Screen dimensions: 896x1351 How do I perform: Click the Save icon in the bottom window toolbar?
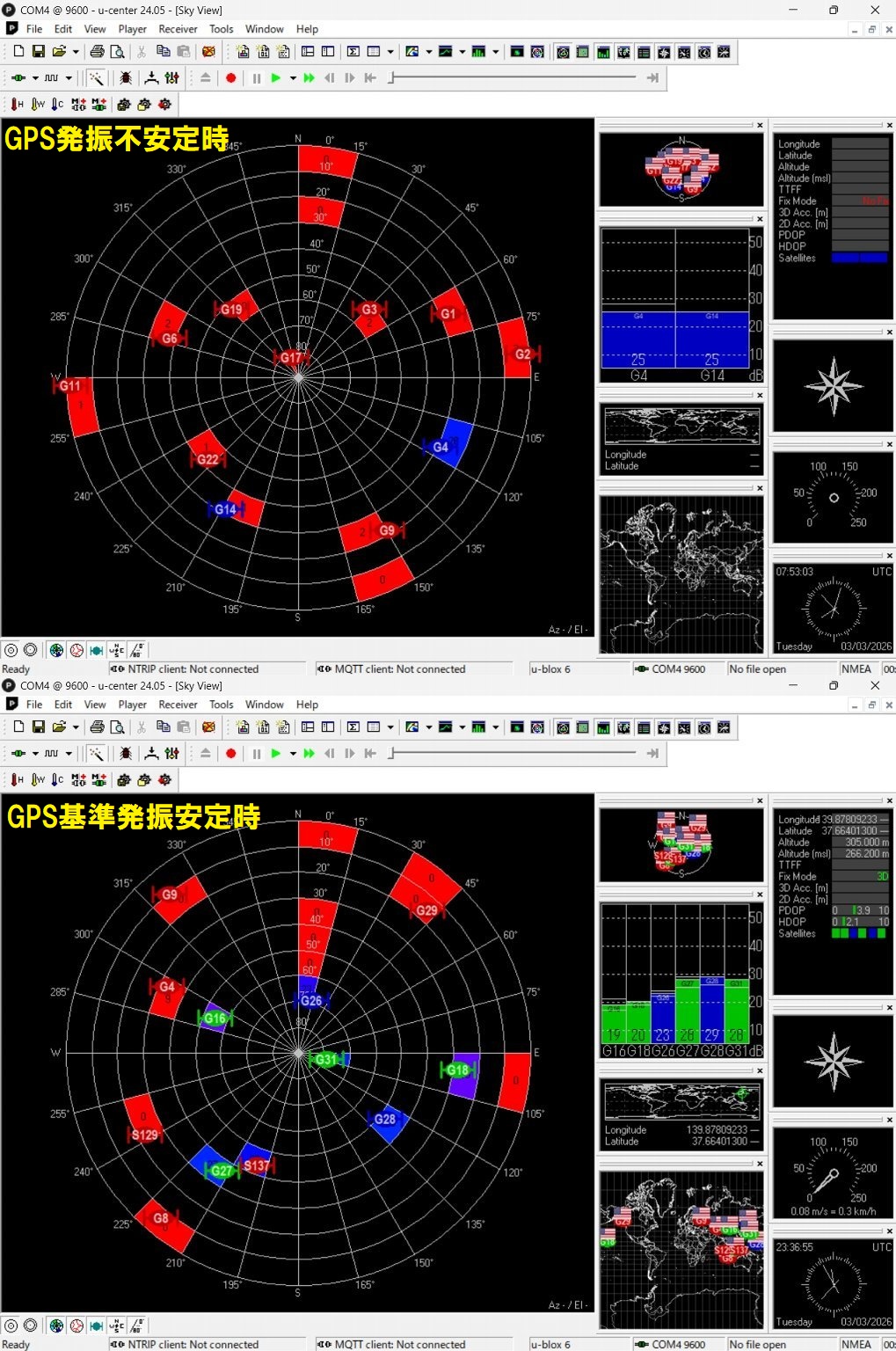click(38, 727)
